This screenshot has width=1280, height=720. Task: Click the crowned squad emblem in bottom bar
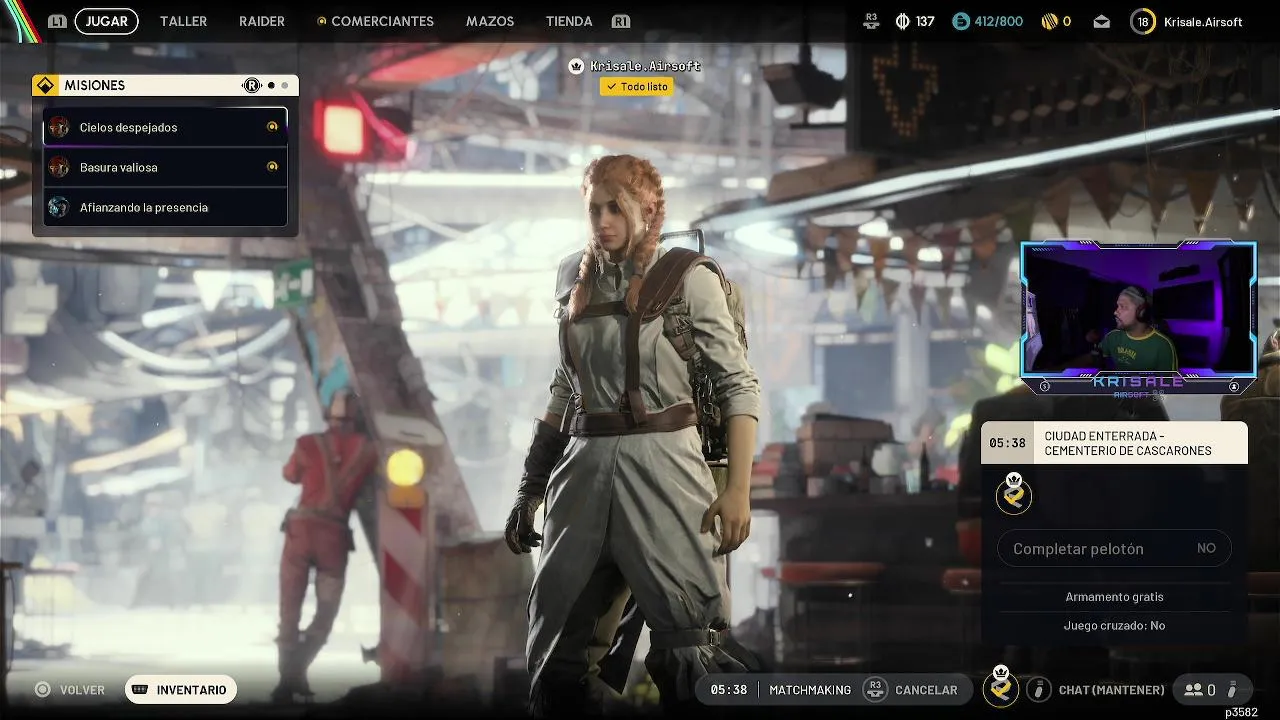click(x=1001, y=686)
